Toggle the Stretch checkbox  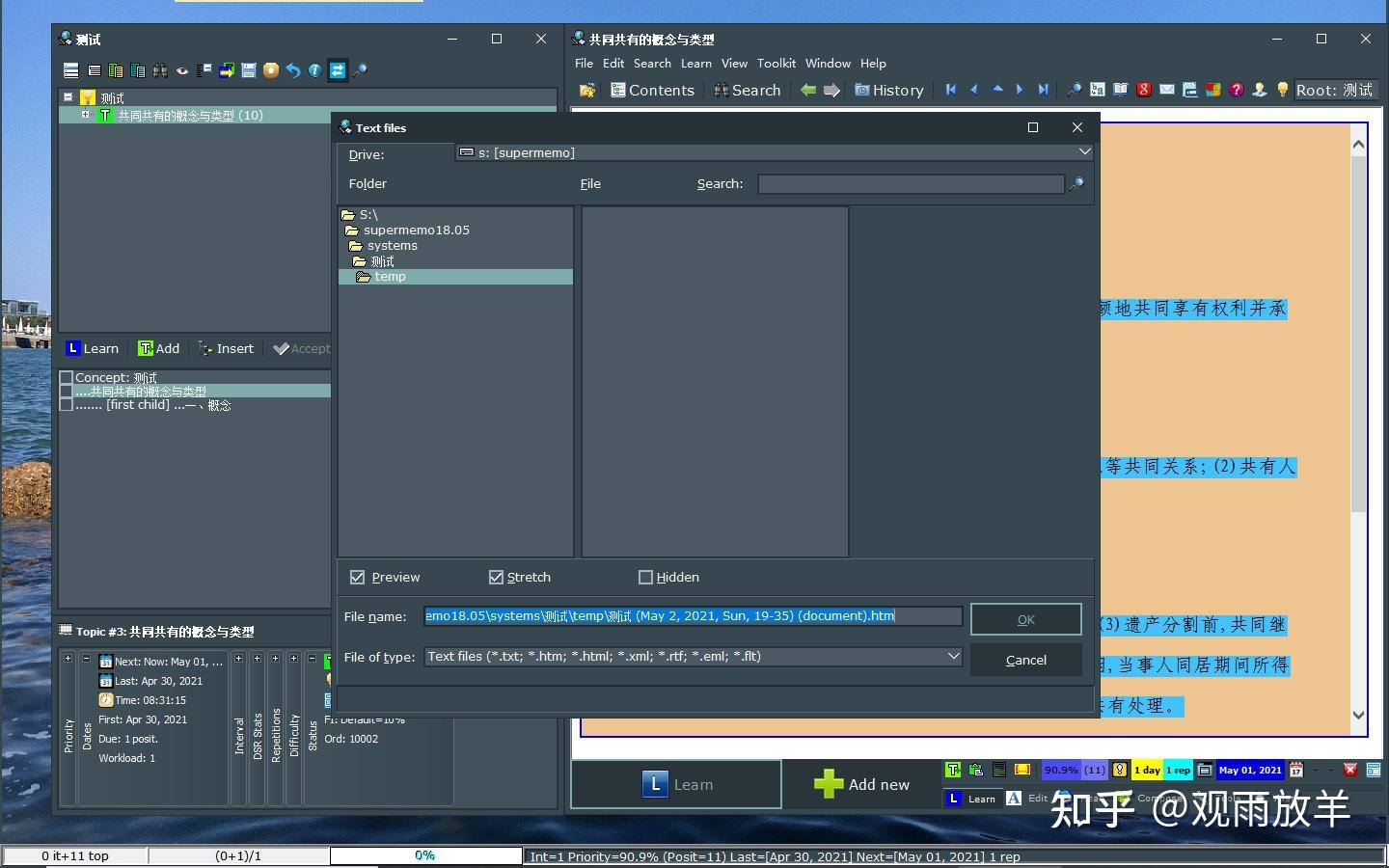496,577
